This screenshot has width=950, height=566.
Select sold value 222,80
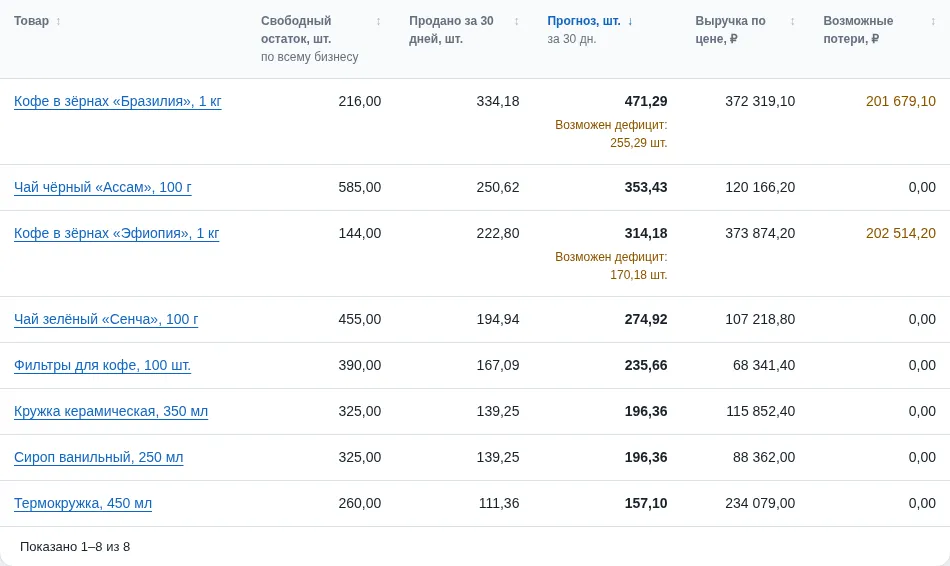pyautogui.click(x=498, y=233)
